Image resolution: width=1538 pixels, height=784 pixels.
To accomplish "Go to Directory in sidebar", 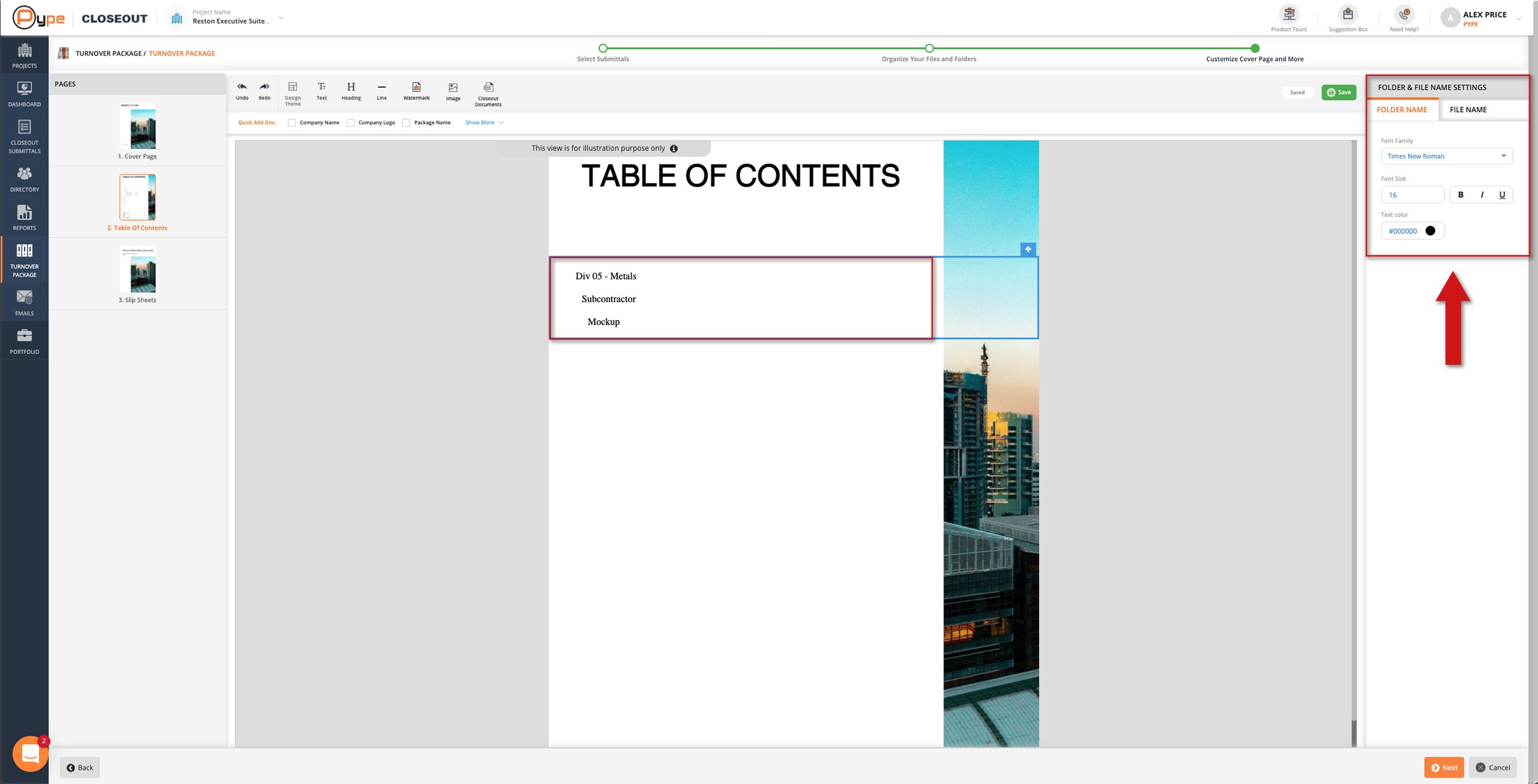I will click(24, 179).
